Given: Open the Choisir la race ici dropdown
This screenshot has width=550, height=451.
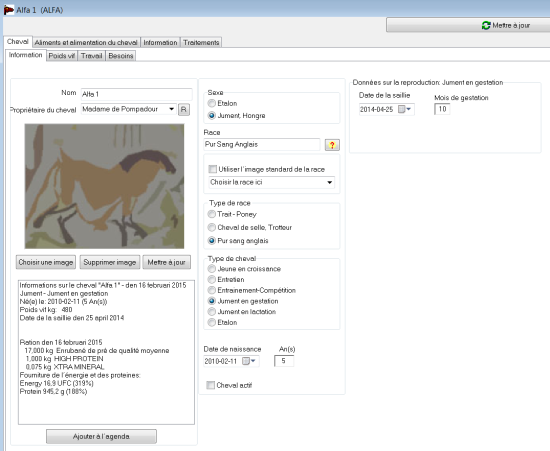Looking at the screenshot, I should point(329,182).
